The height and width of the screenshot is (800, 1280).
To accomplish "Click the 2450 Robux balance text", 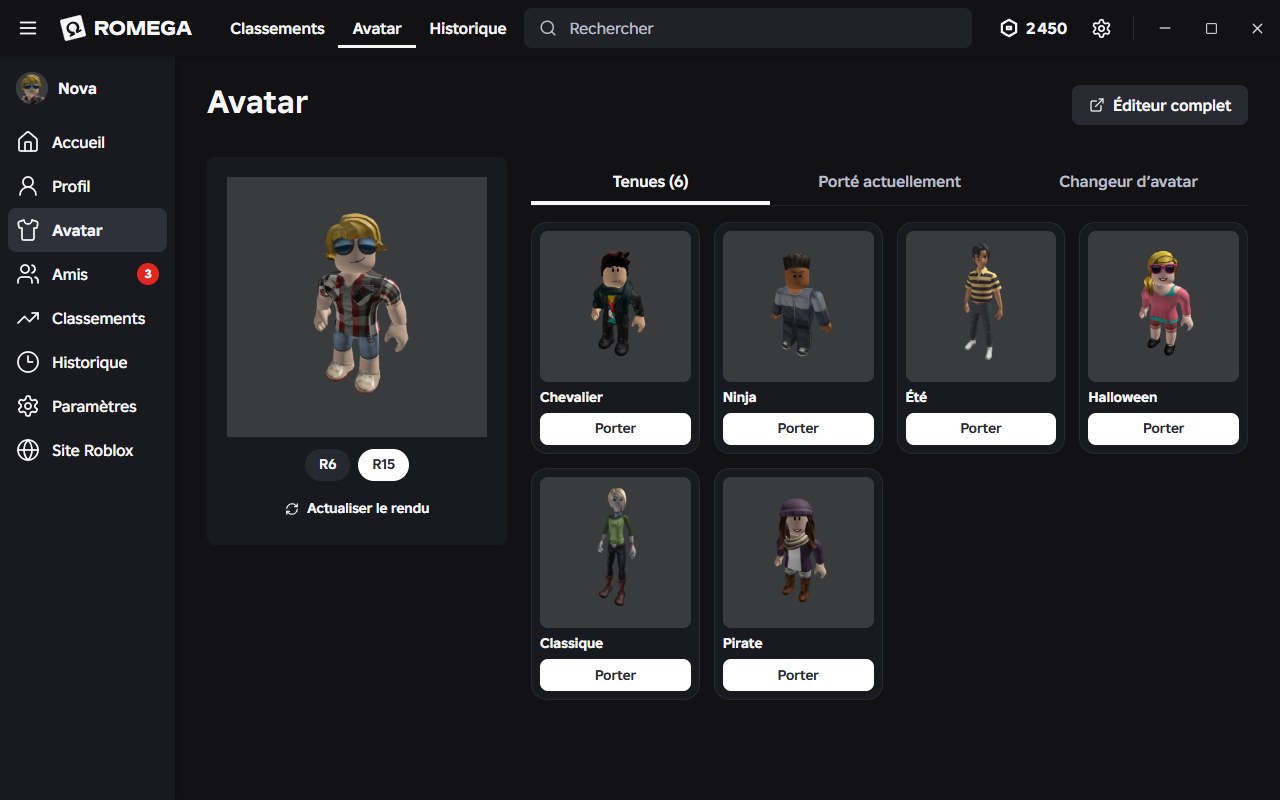I will (1046, 28).
